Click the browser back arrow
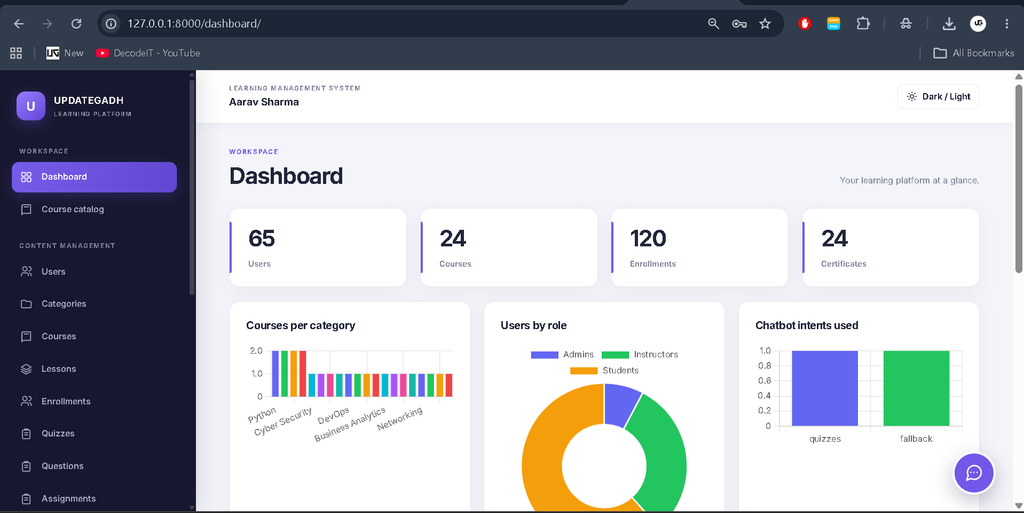 point(19,23)
